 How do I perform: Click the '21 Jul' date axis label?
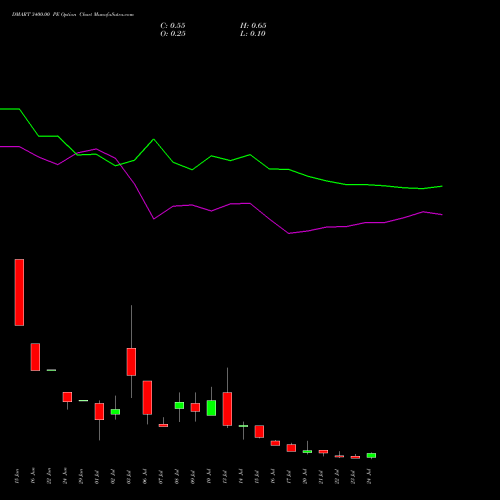pyautogui.click(x=321, y=476)
